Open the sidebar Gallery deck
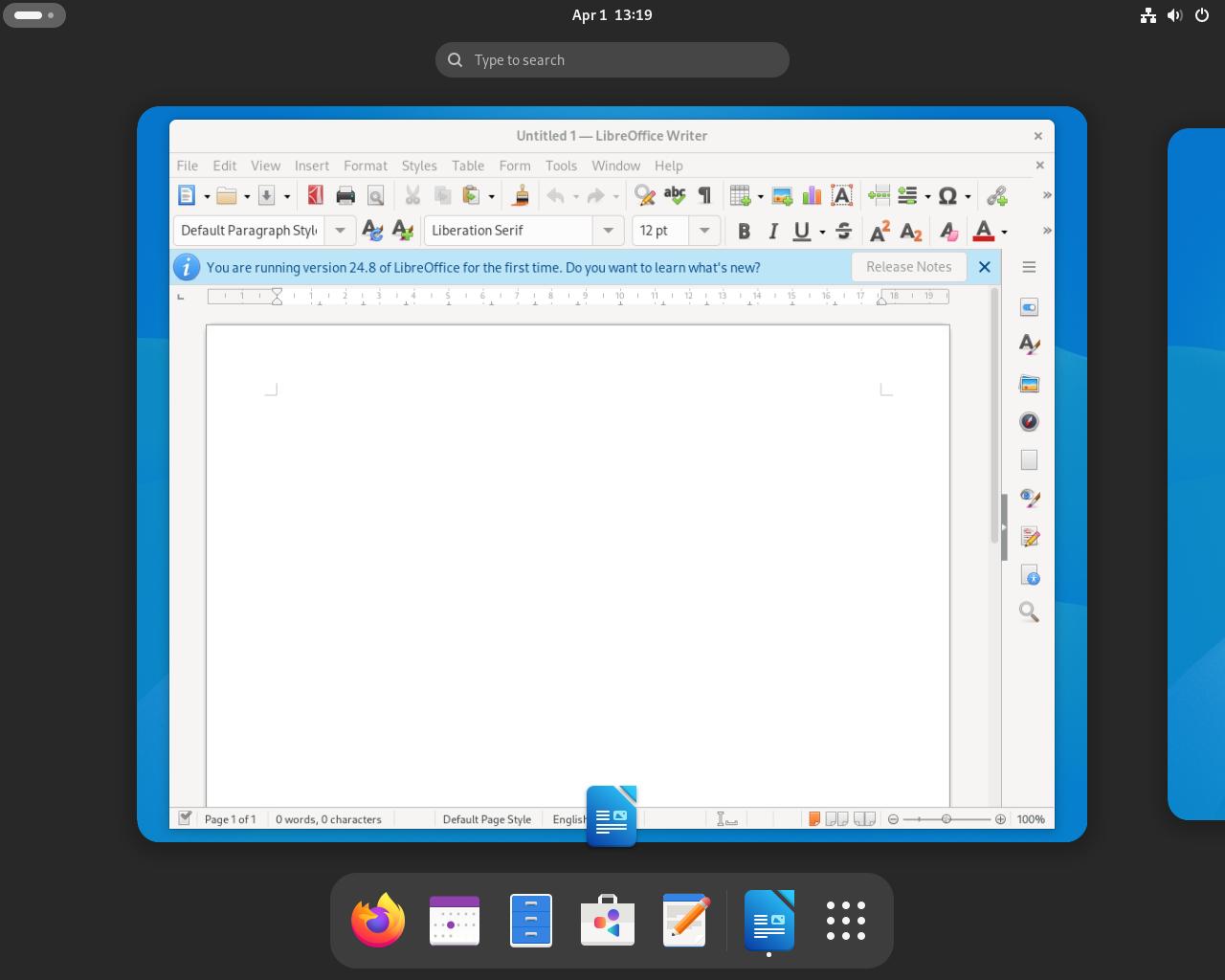This screenshot has height=980, width=1225. click(1029, 384)
